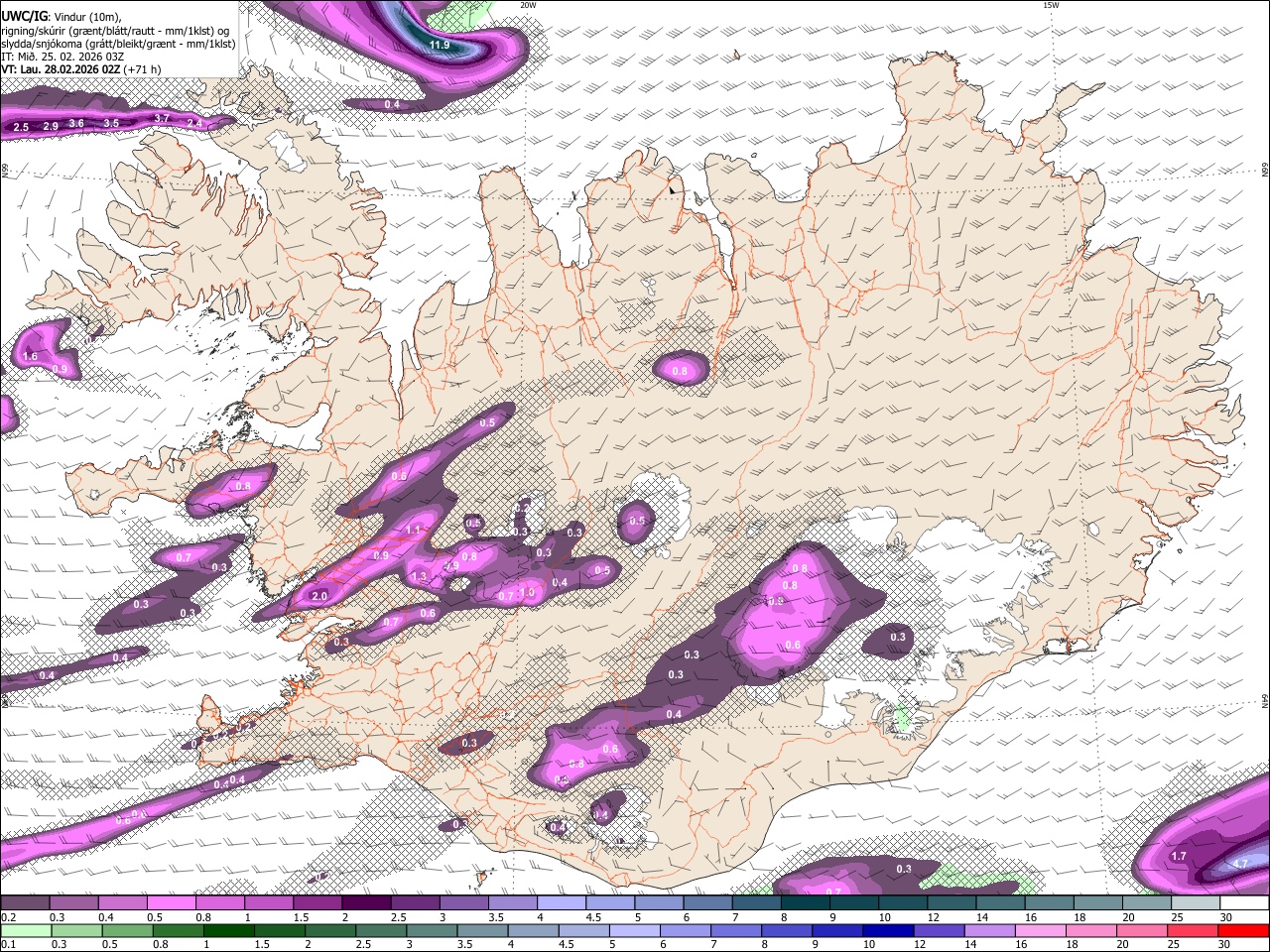Select the red lower legend swatch at 30
1270x952 pixels.
pos(1243,930)
